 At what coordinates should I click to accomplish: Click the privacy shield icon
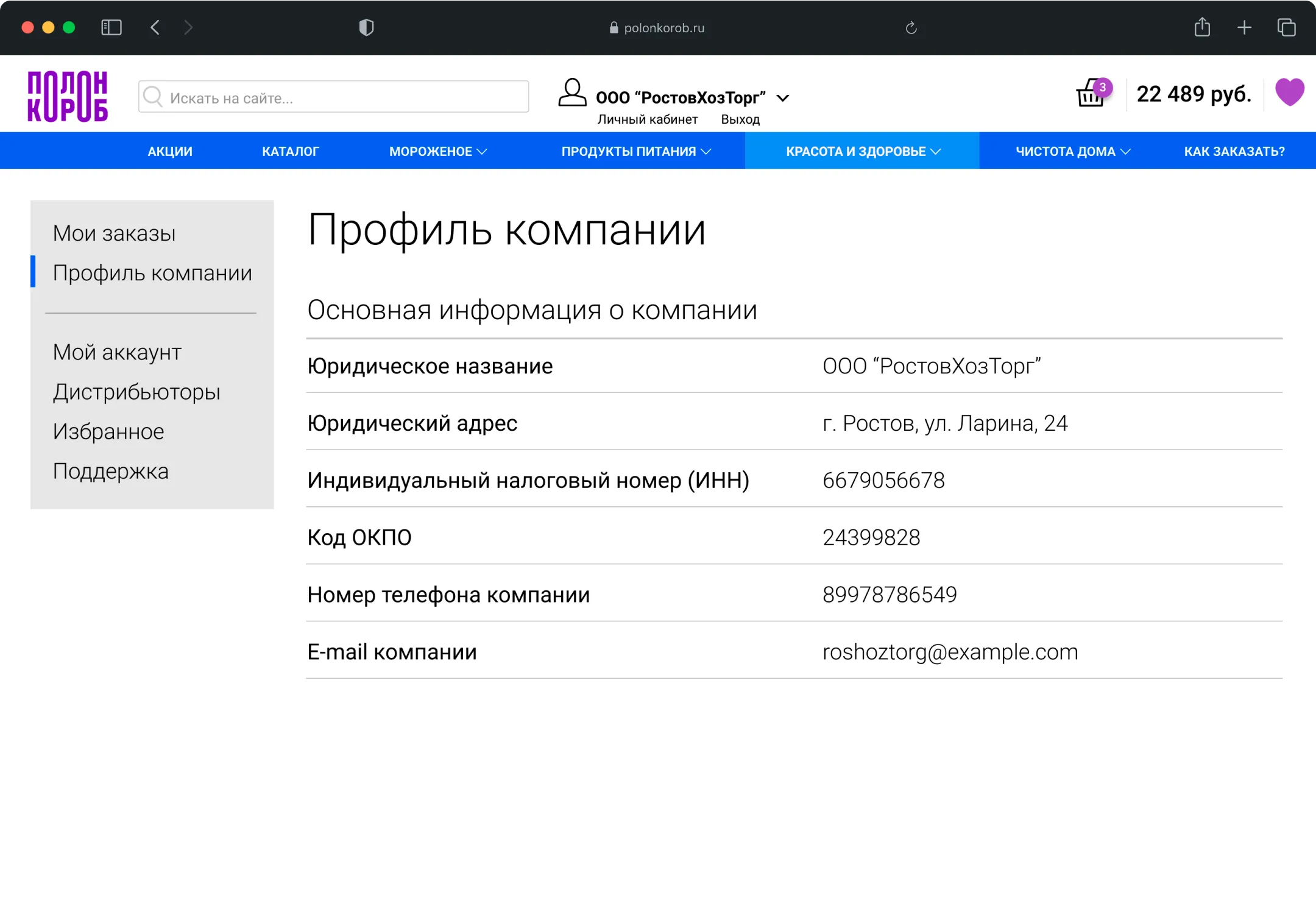[x=366, y=27]
